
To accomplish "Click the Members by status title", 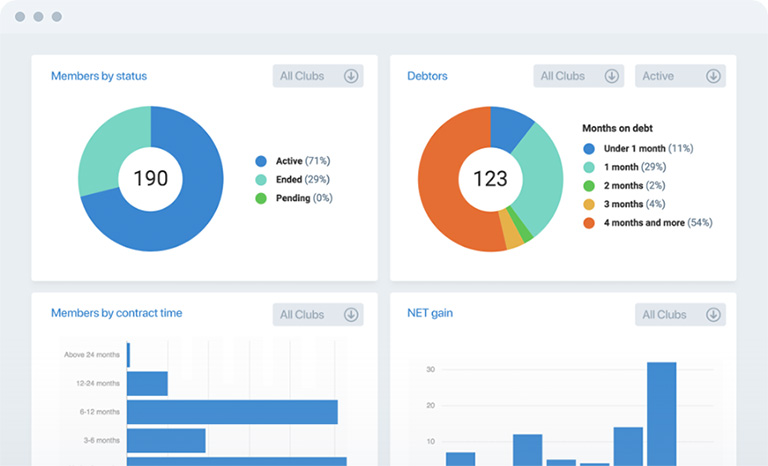I will (99, 76).
